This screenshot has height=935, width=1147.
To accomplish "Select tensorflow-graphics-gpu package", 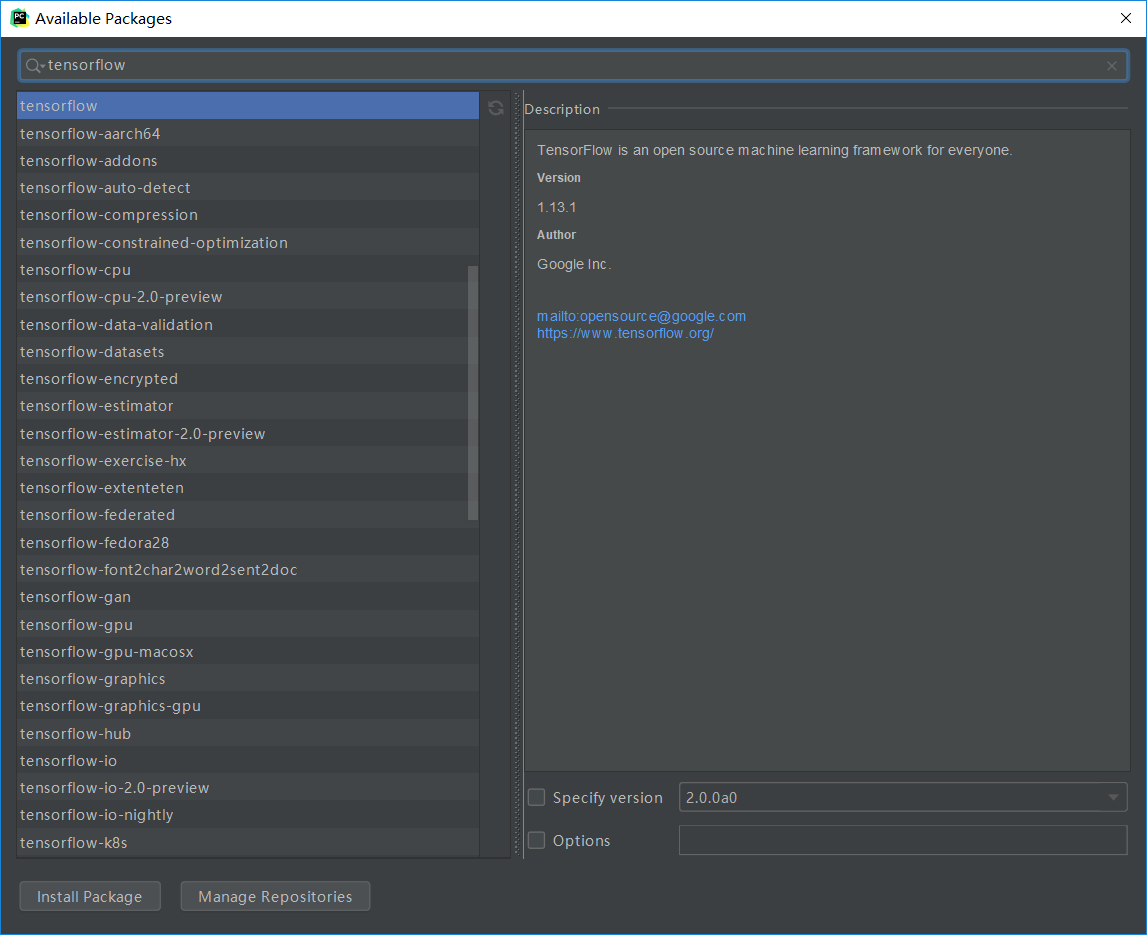I will (248, 706).
